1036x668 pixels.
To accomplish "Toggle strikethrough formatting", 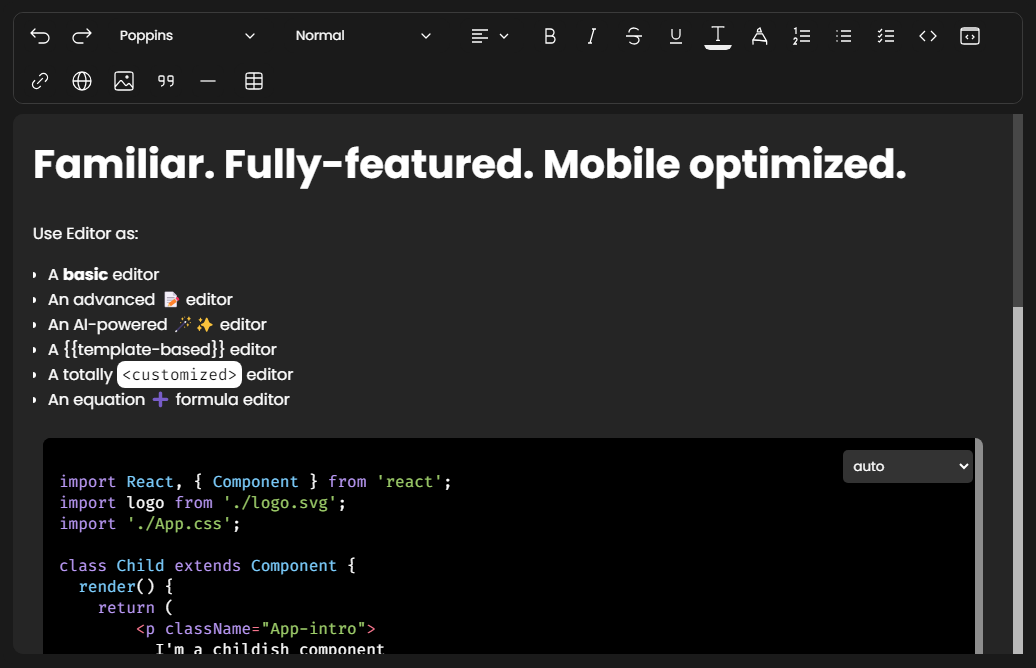I will (x=634, y=36).
